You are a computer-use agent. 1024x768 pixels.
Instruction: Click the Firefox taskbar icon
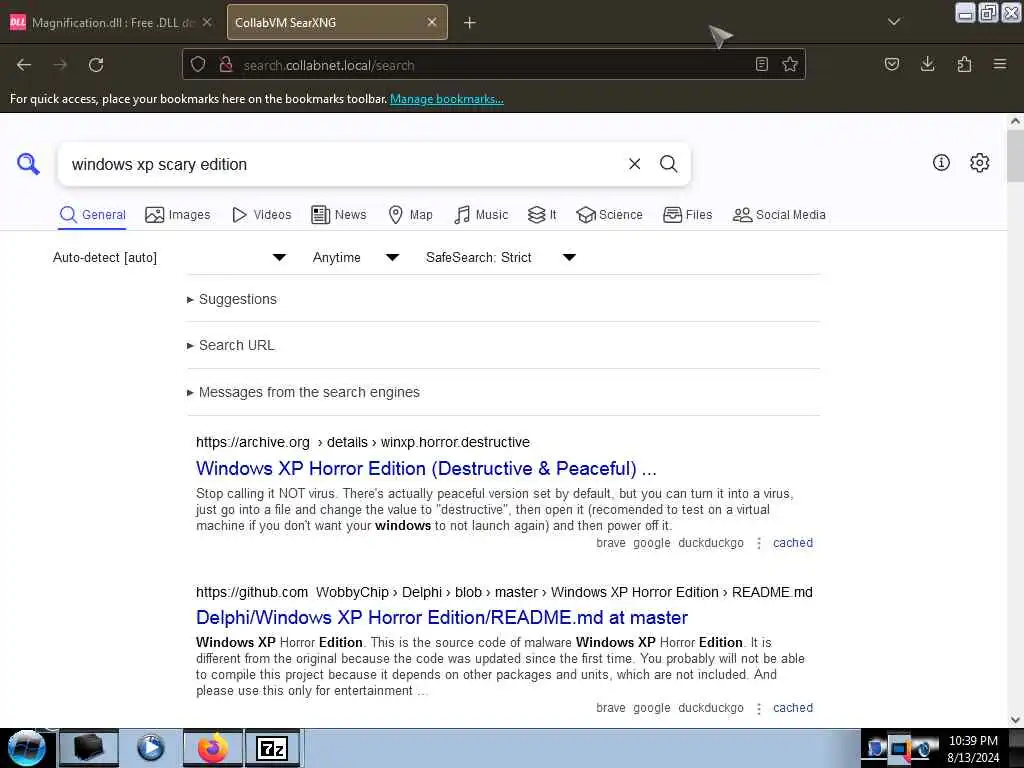click(x=213, y=748)
